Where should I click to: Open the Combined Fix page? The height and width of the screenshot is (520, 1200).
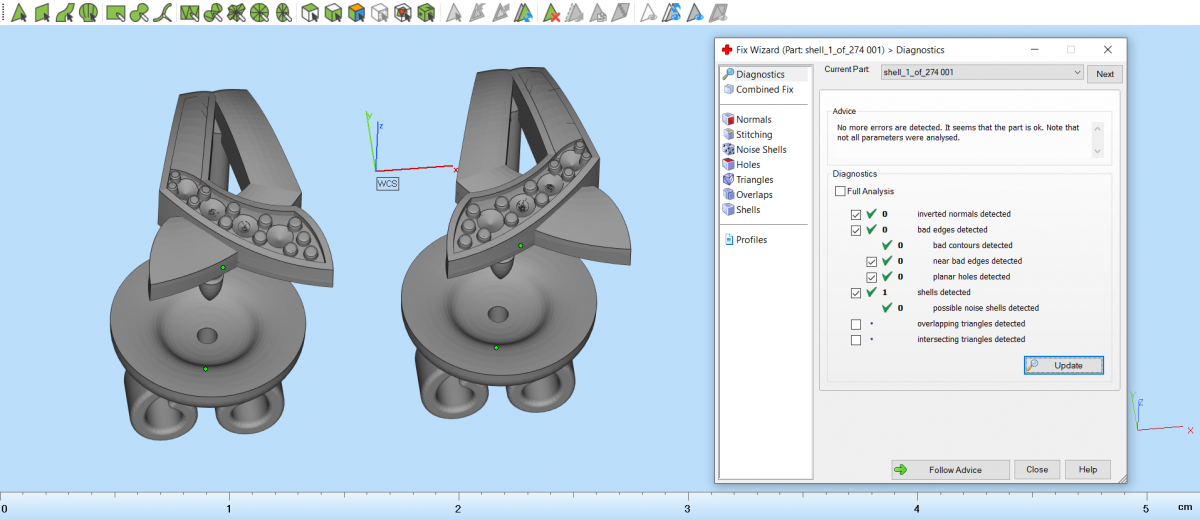click(x=764, y=90)
